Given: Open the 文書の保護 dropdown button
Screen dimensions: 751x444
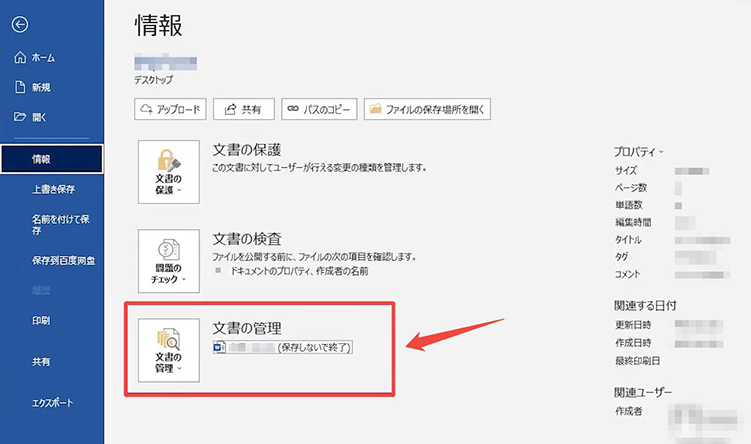Looking at the screenshot, I should [x=169, y=172].
